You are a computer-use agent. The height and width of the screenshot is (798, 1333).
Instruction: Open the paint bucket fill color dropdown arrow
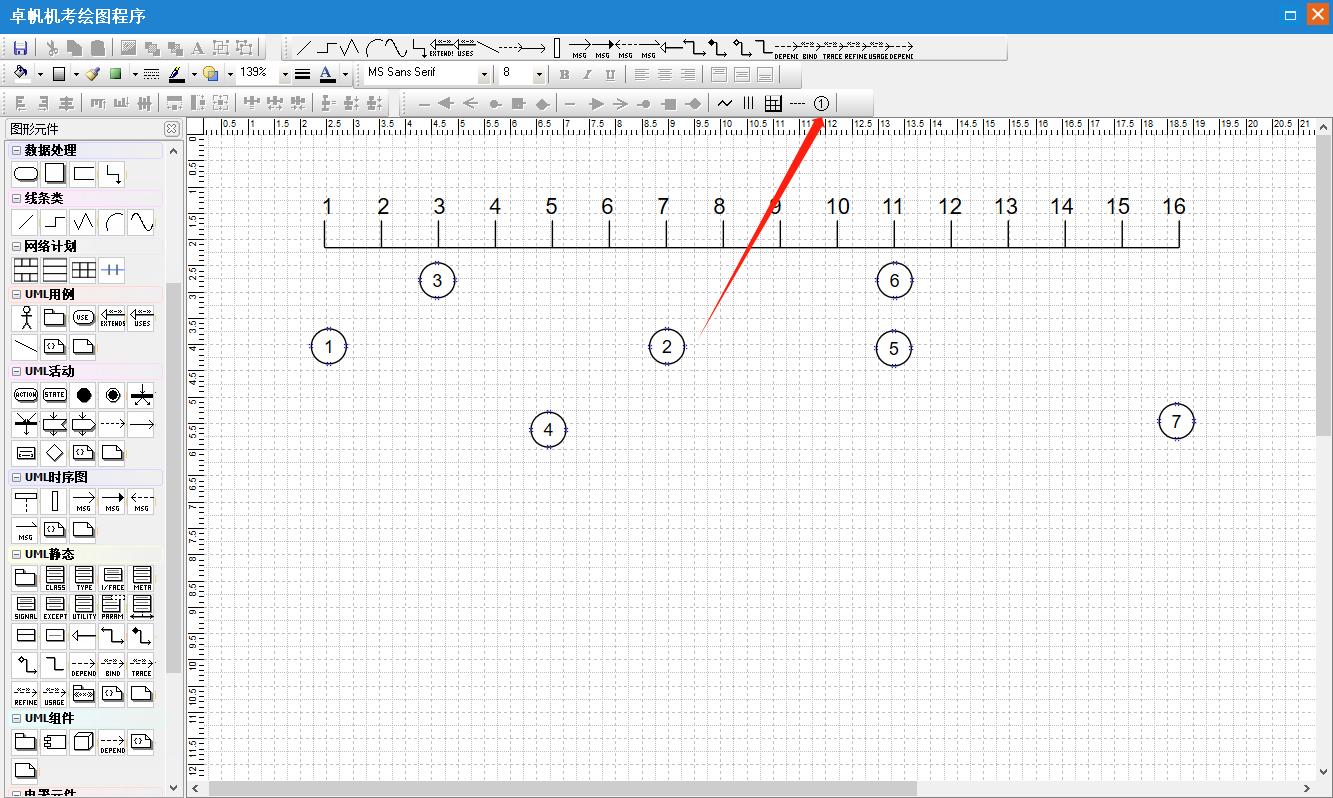click(x=40, y=74)
